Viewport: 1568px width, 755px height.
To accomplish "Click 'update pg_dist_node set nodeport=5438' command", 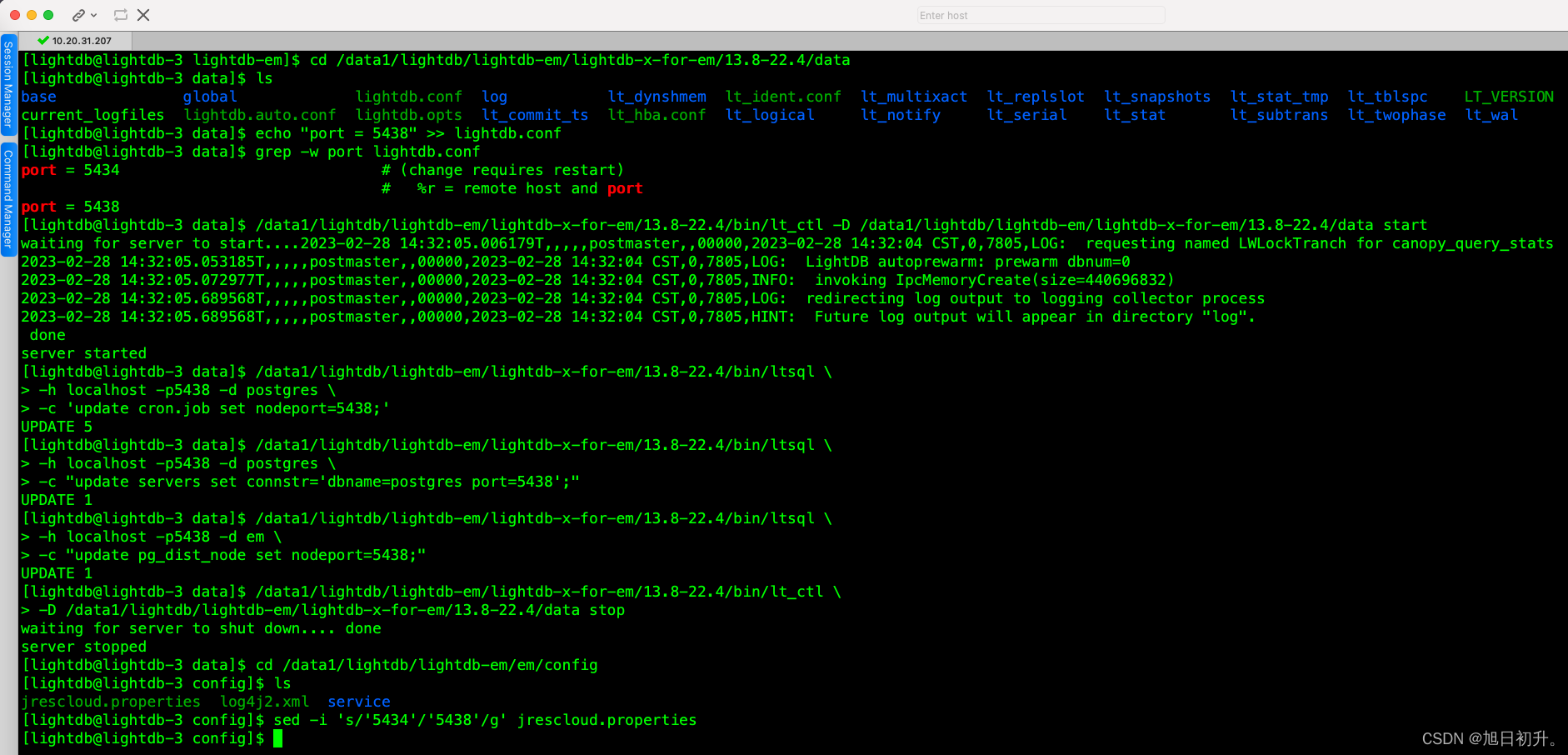I will [x=246, y=555].
